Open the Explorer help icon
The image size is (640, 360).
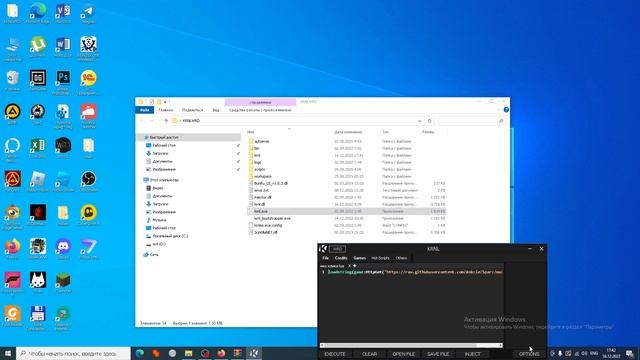click(506, 110)
